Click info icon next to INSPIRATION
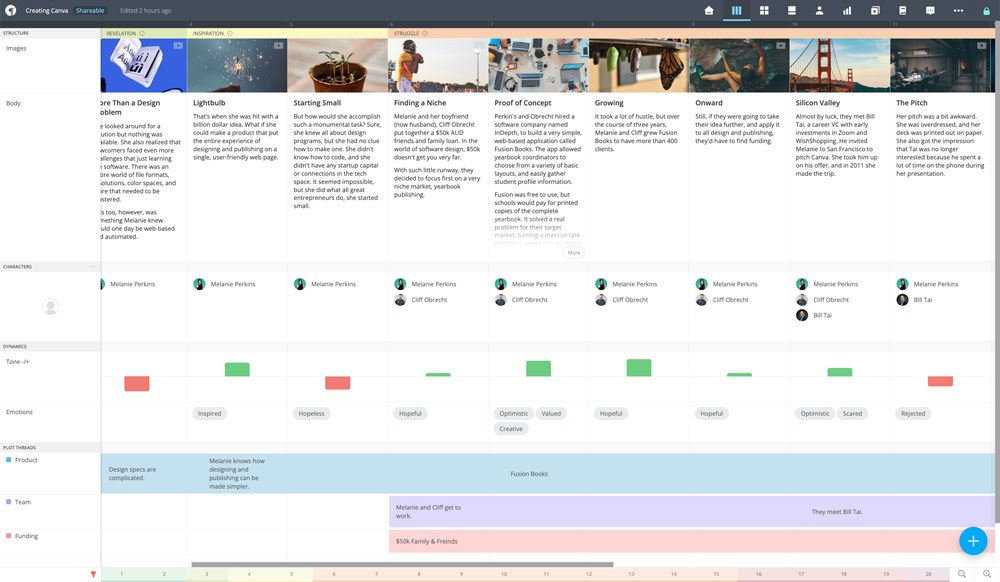The image size is (1000, 582). click(230, 33)
